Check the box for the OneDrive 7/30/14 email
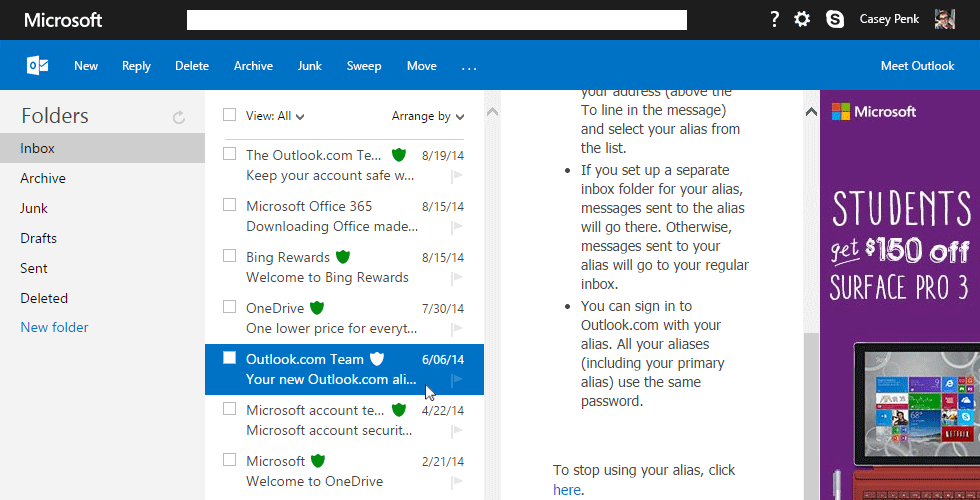980x500 pixels. click(229, 306)
